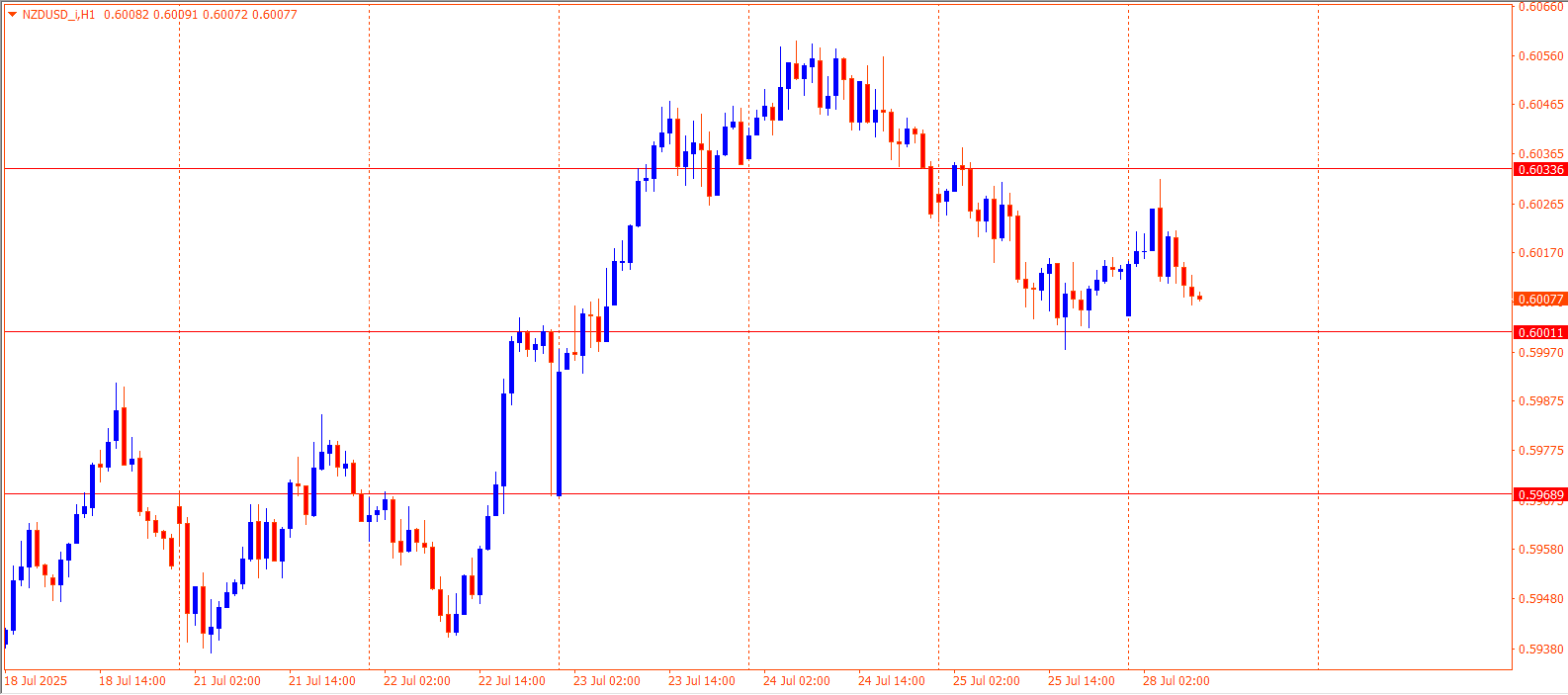
Task: Click the 21 Jul 02:00 time label
Action: coord(227,681)
